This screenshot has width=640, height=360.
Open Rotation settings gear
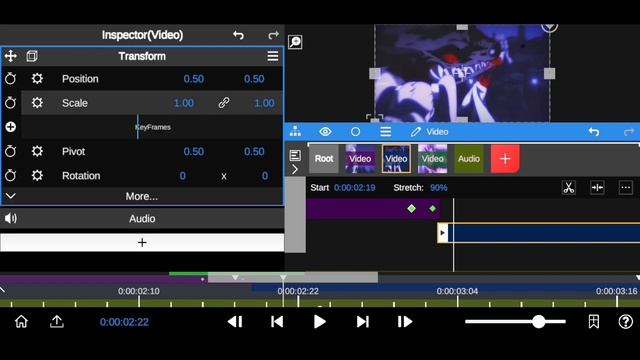pyautogui.click(x=37, y=176)
